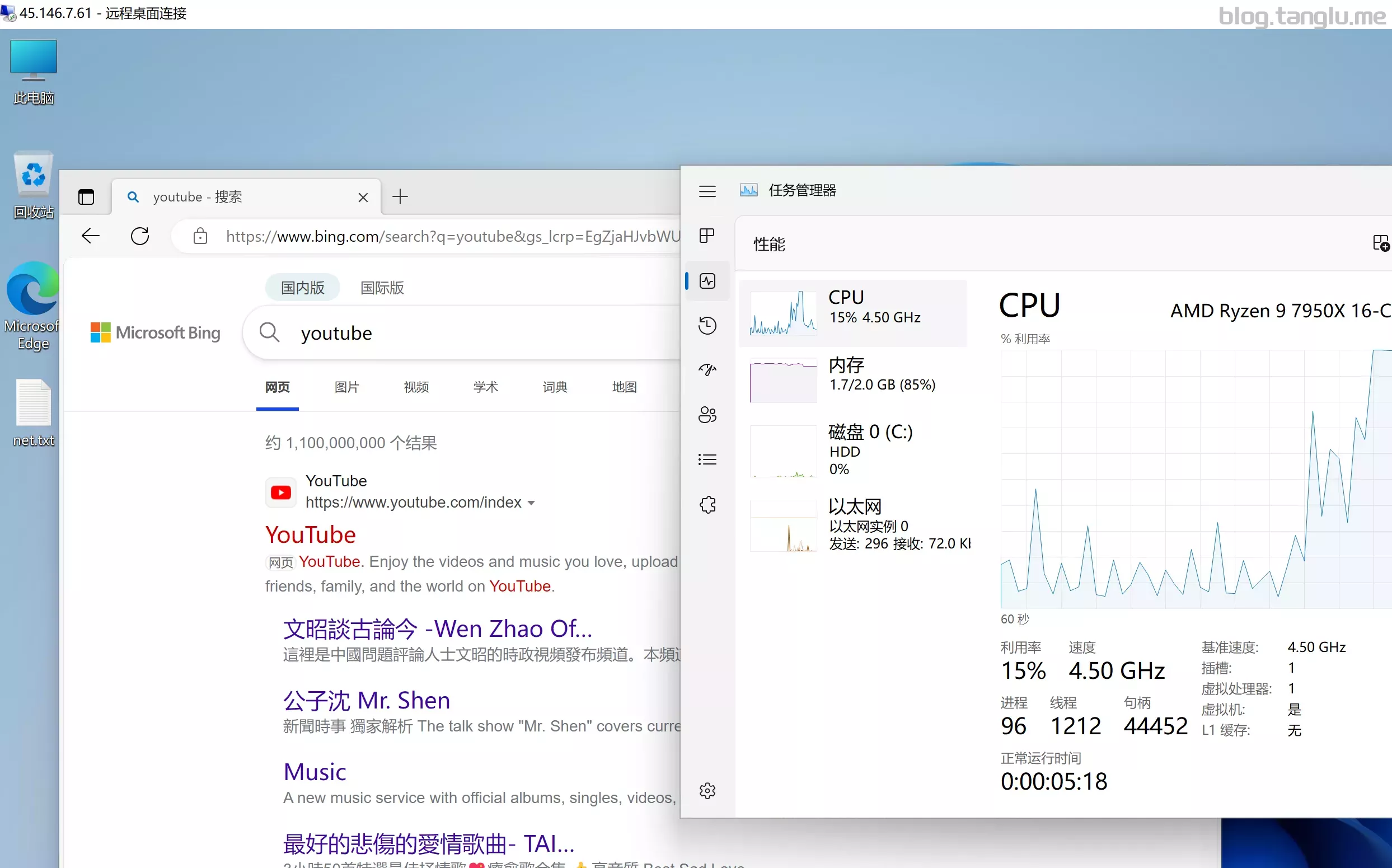The image size is (1392, 868).
Task: Select the 网页 search tab
Action: (276, 386)
